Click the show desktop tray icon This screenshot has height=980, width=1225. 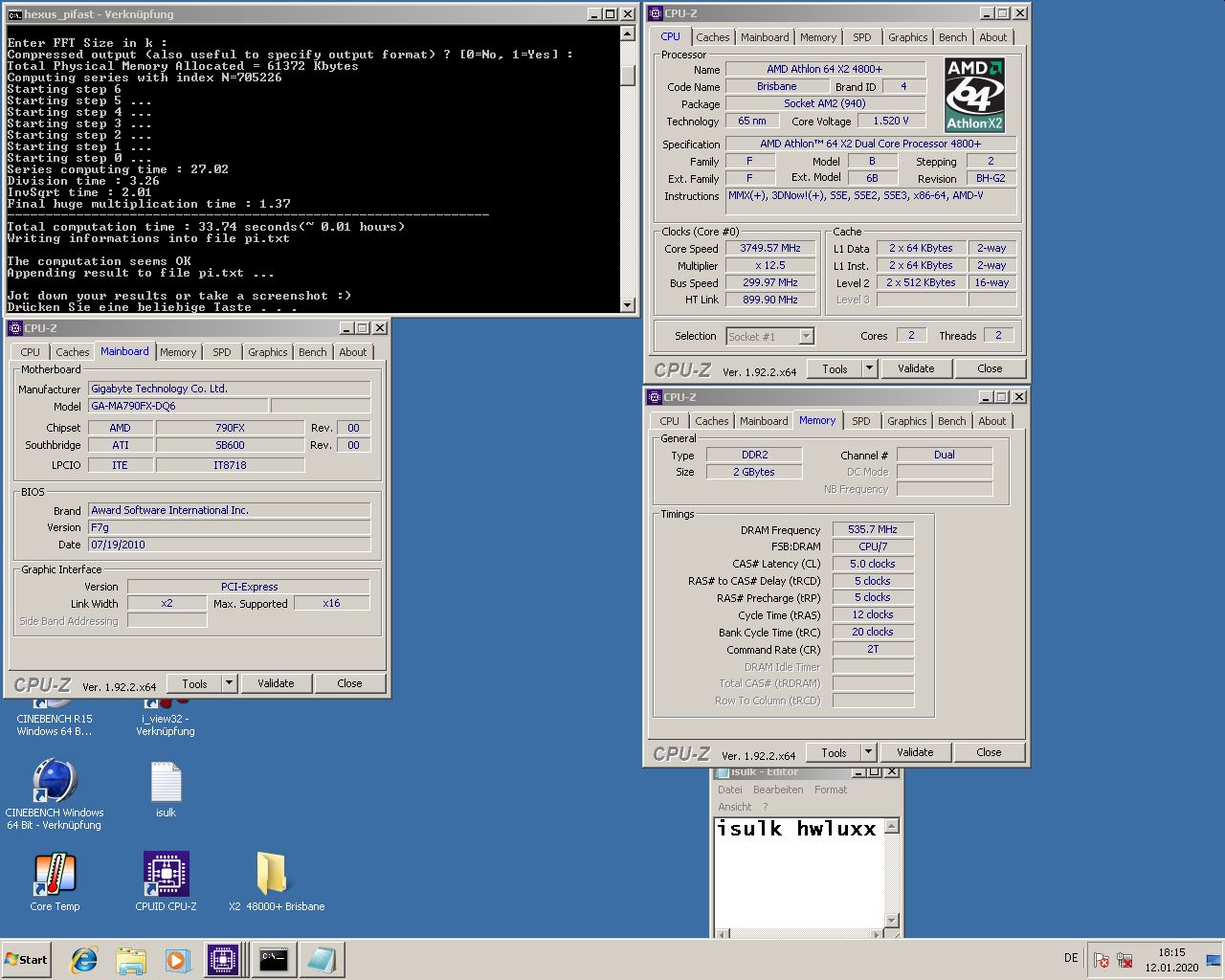1214,960
